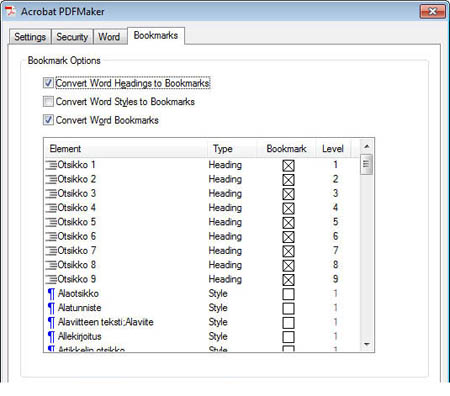450x396 pixels.
Task: Click heading icon beside Otsikko 5
Action: pos(51,222)
